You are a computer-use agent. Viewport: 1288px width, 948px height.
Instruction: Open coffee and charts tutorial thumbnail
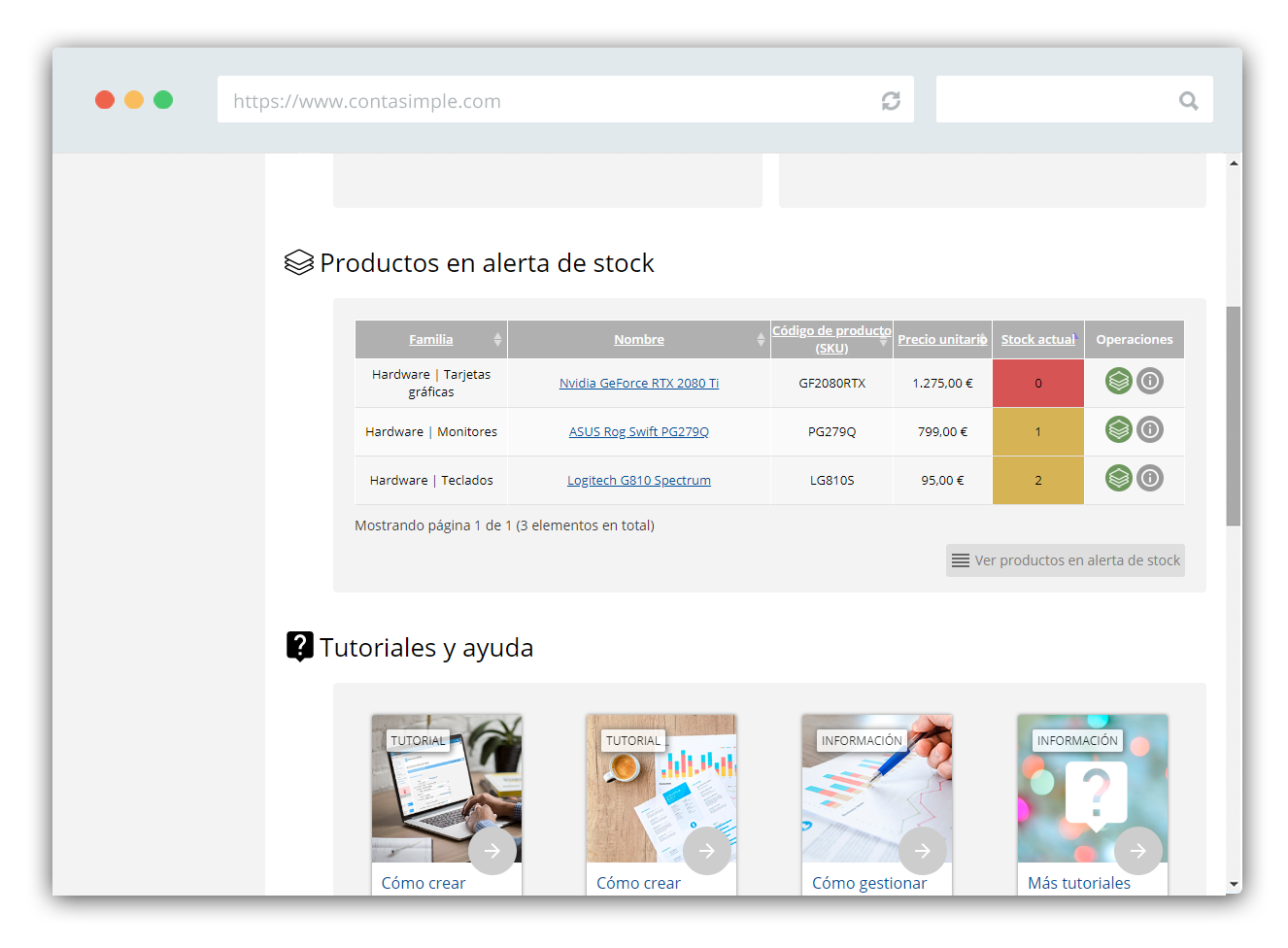[x=661, y=789]
